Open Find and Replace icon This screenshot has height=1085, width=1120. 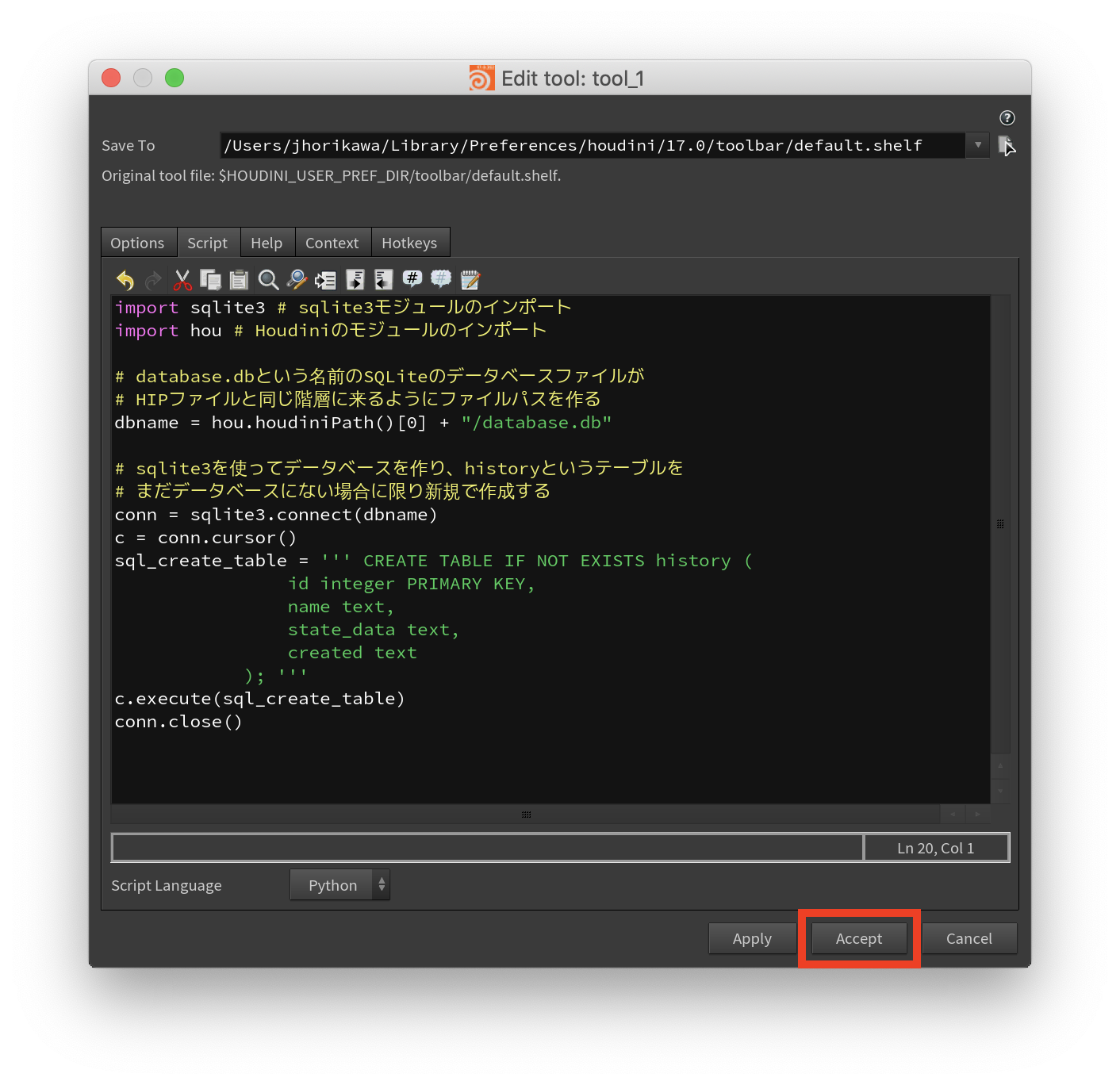(x=297, y=279)
